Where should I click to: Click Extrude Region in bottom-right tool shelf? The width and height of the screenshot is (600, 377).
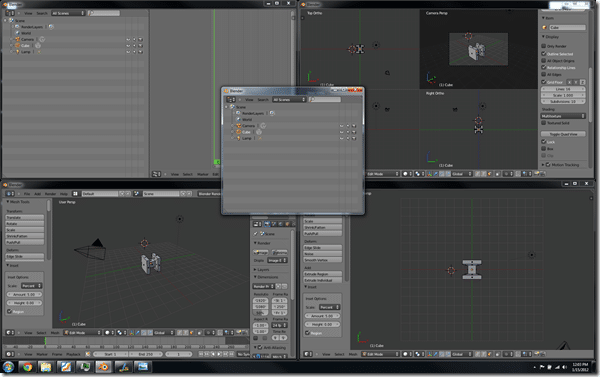pos(323,274)
